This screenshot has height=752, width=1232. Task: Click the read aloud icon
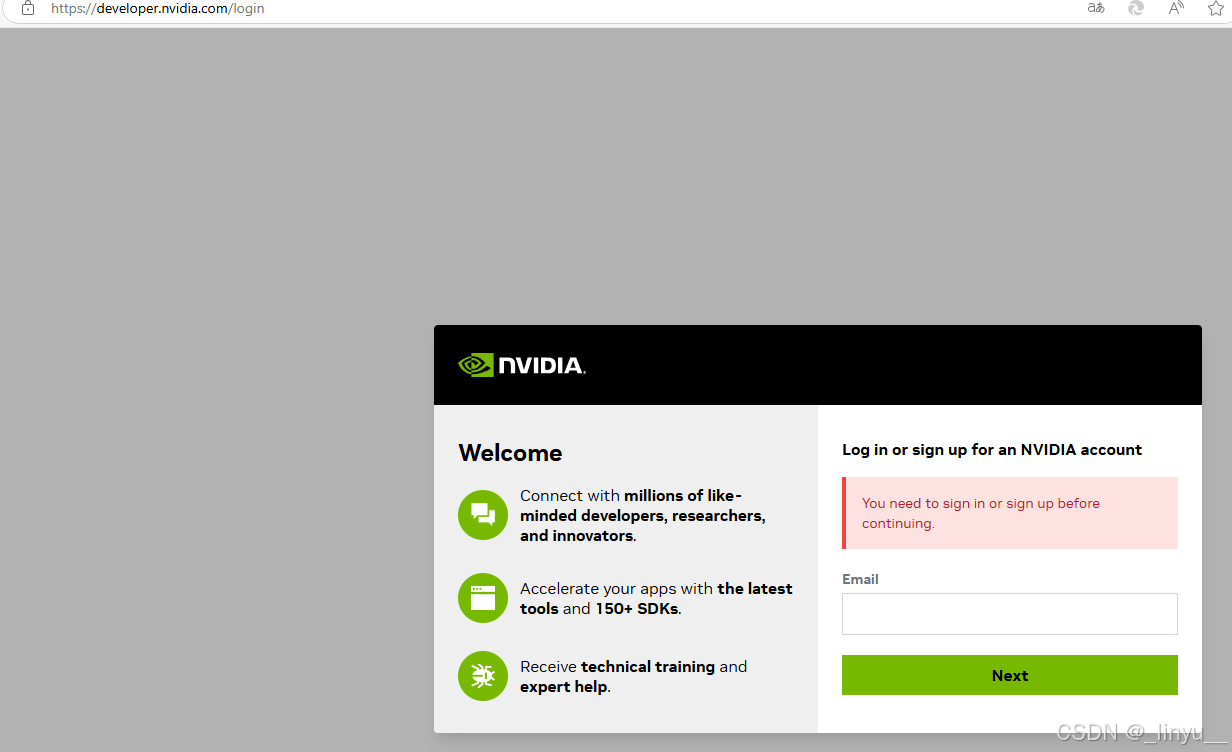click(1176, 8)
